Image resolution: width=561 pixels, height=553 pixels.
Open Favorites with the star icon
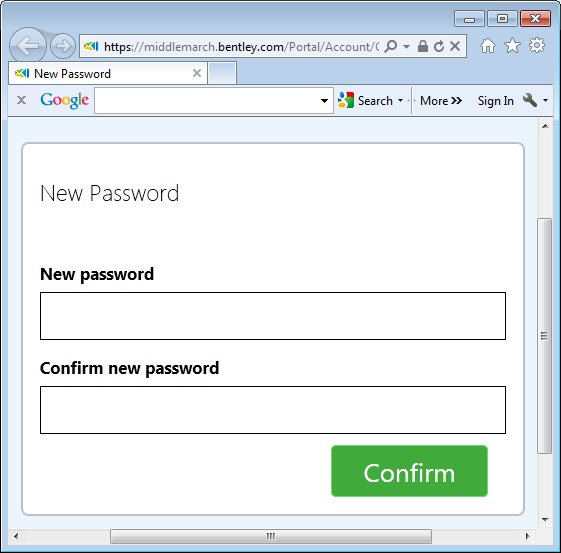[512, 45]
